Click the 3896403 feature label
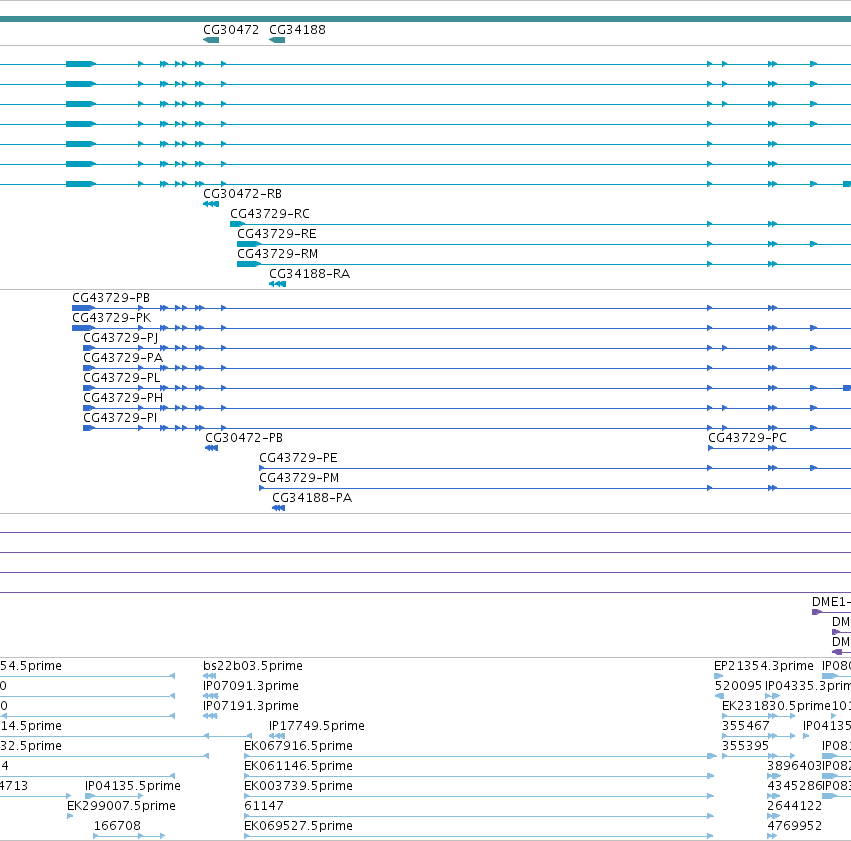Viewport: 851px width, 841px height. click(795, 766)
